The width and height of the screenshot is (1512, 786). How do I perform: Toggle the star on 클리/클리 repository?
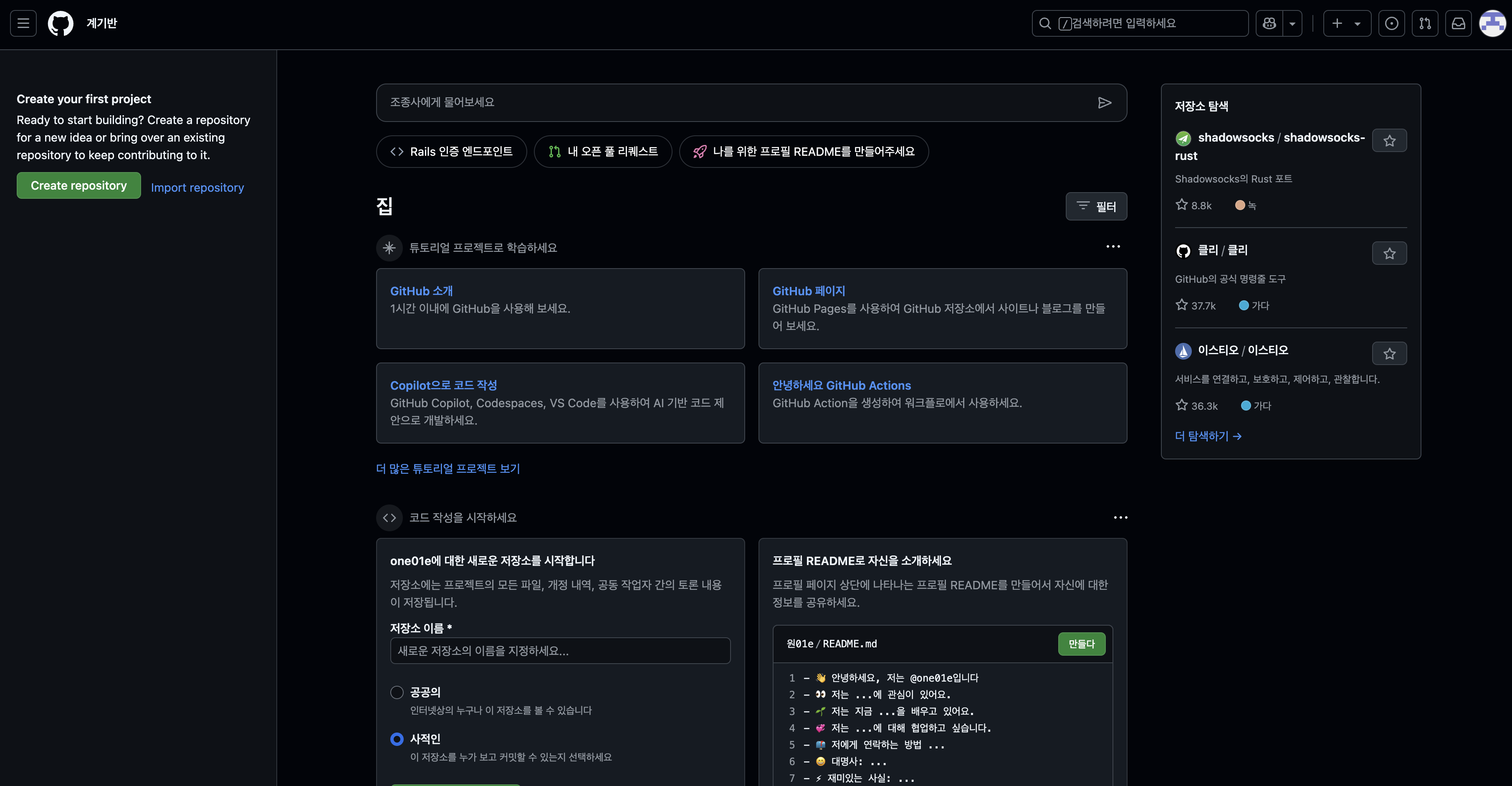point(1389,253)
